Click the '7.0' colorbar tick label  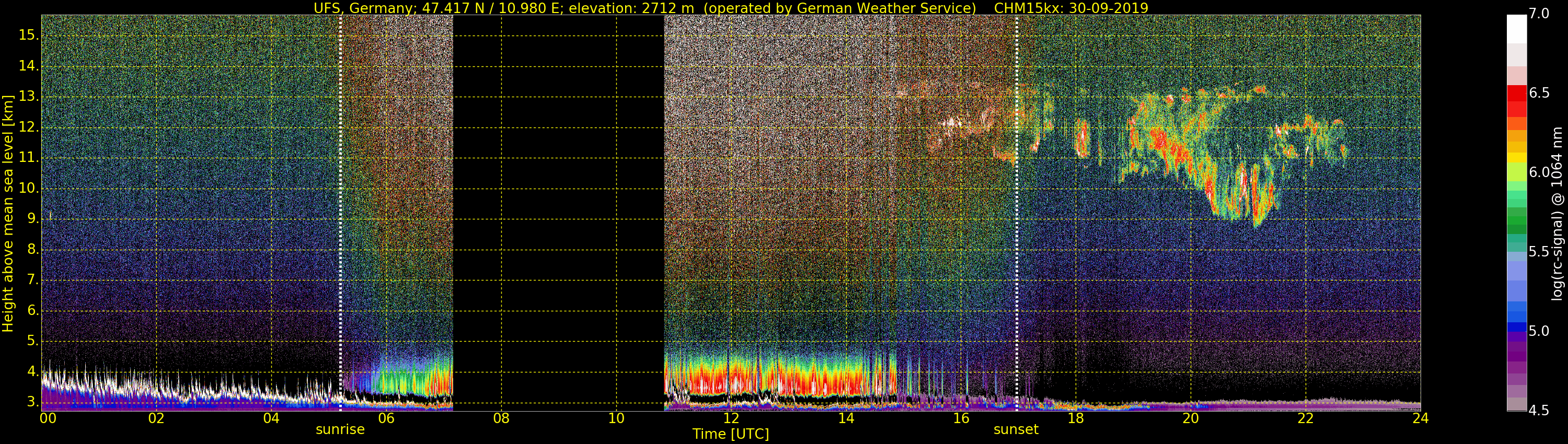click(x=1539, y=14)
